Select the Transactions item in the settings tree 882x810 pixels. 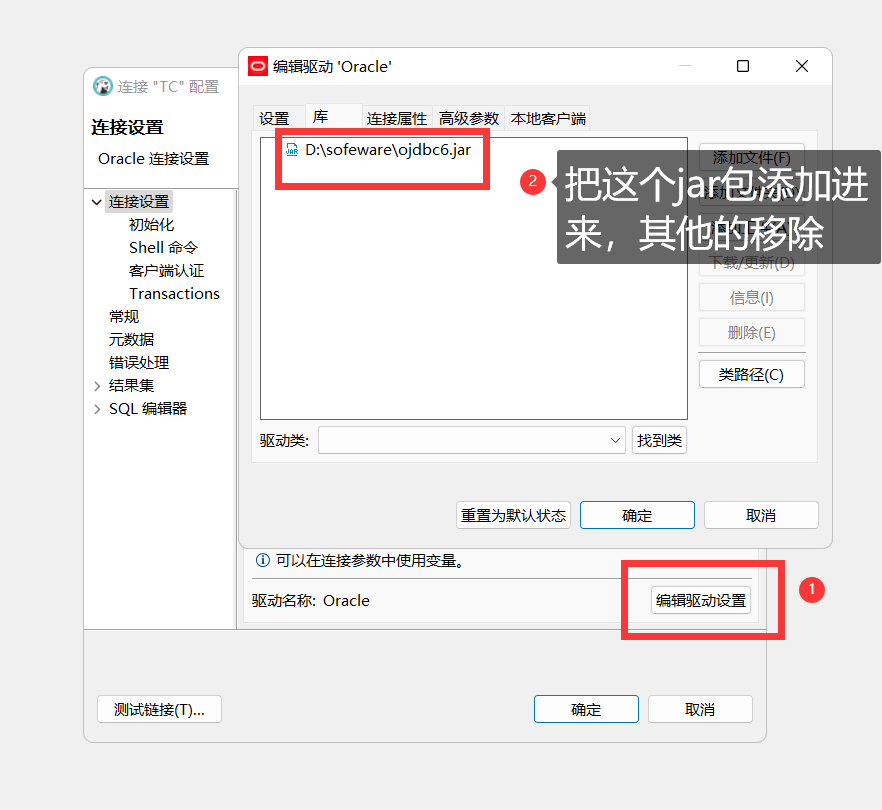(x=174, y=293)
